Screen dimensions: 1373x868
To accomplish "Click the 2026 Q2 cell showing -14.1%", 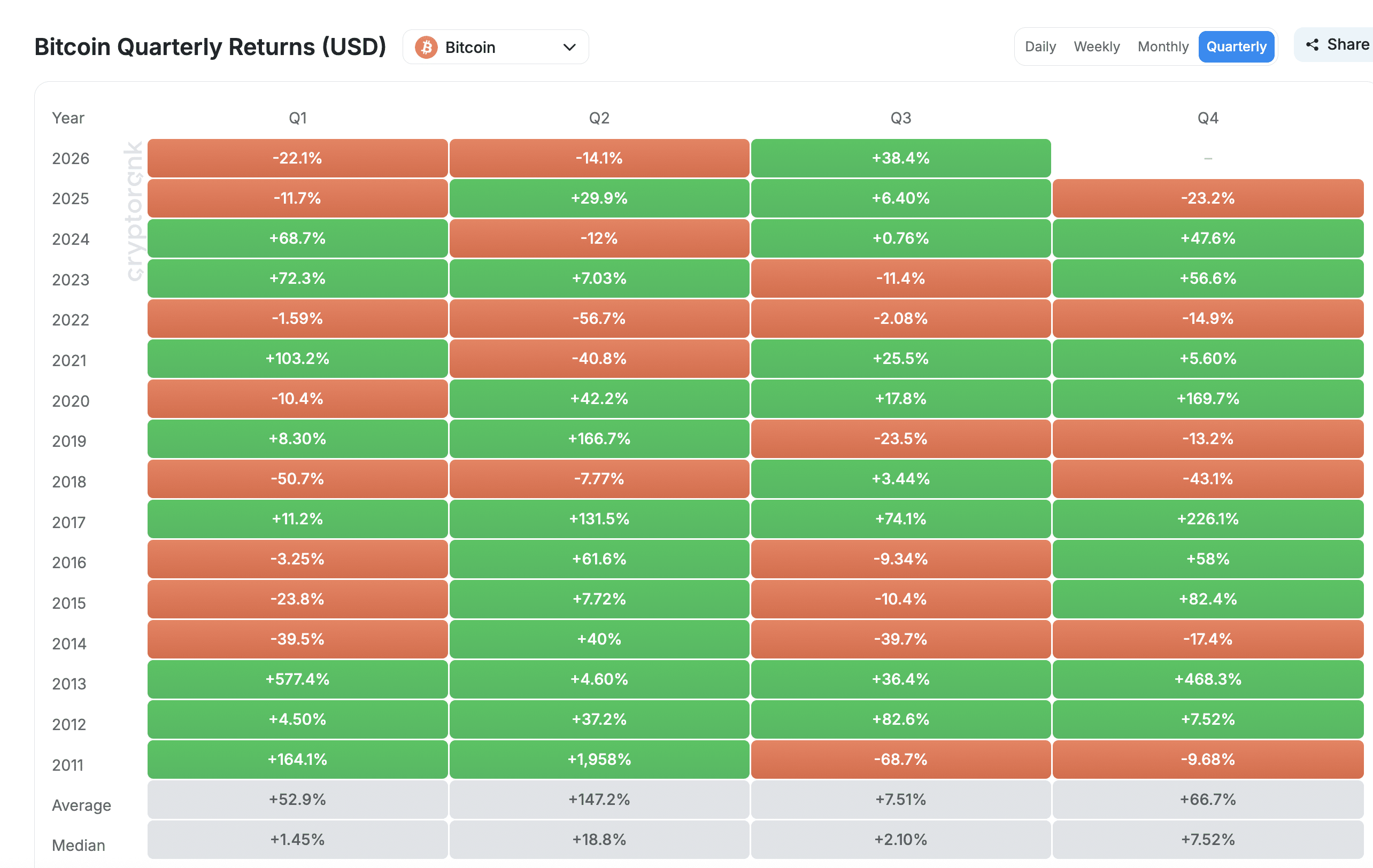I will click(x=599, y=158).
